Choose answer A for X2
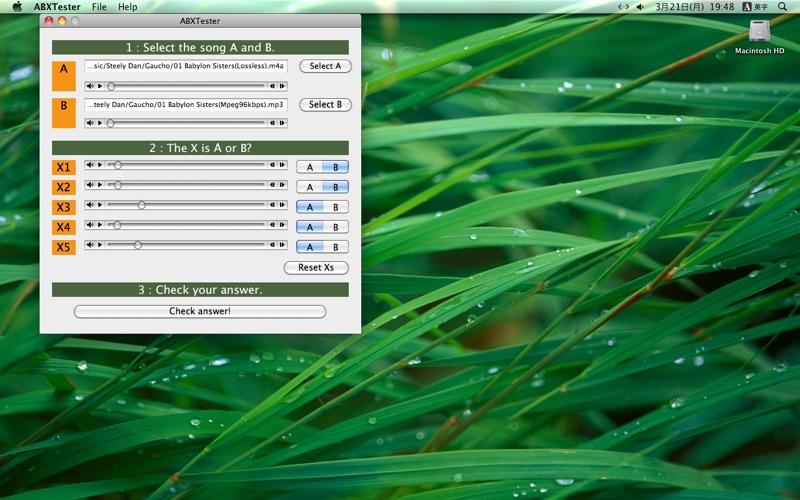This screenshot has height=500, width=800. pos(310,187)
